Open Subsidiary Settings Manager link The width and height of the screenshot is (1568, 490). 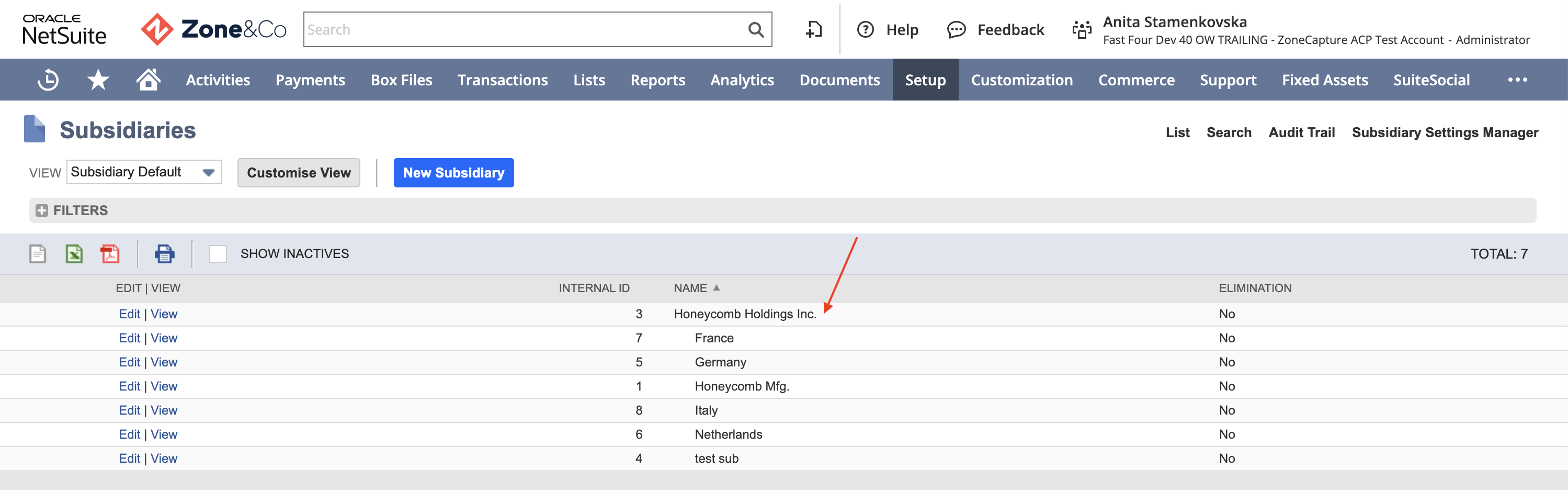pos(1445,132)
